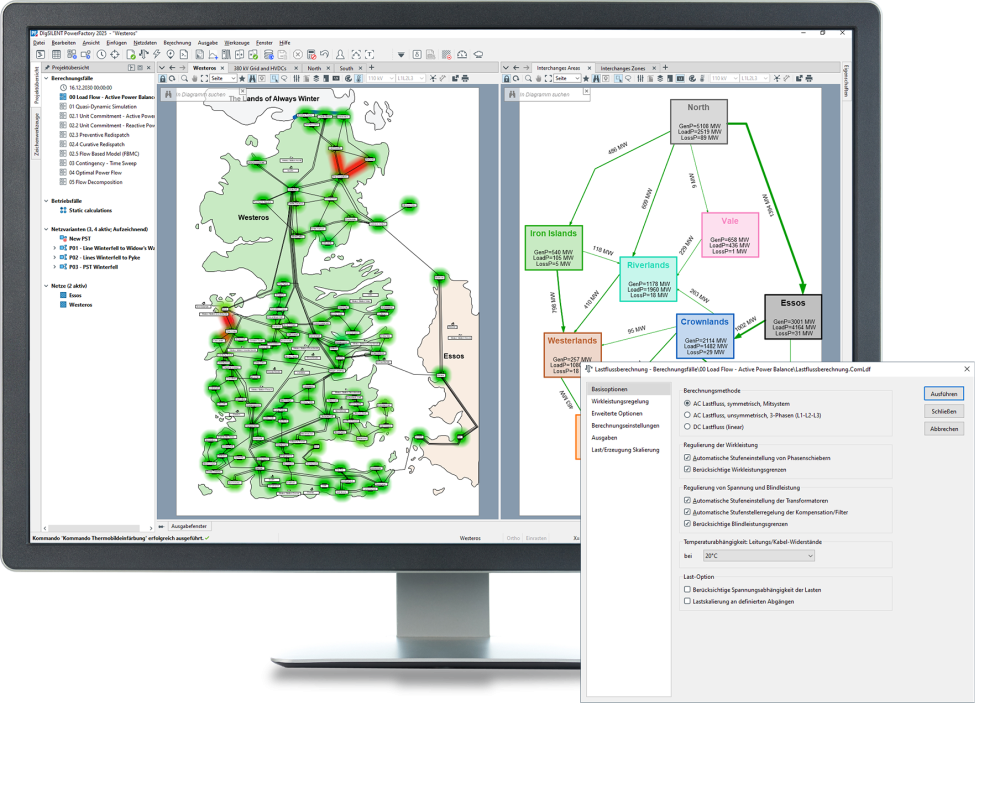The image size is (1000, 788).
Task: Click the lock icon in Westeros diagram toolbar
Action: coord(163,78)
